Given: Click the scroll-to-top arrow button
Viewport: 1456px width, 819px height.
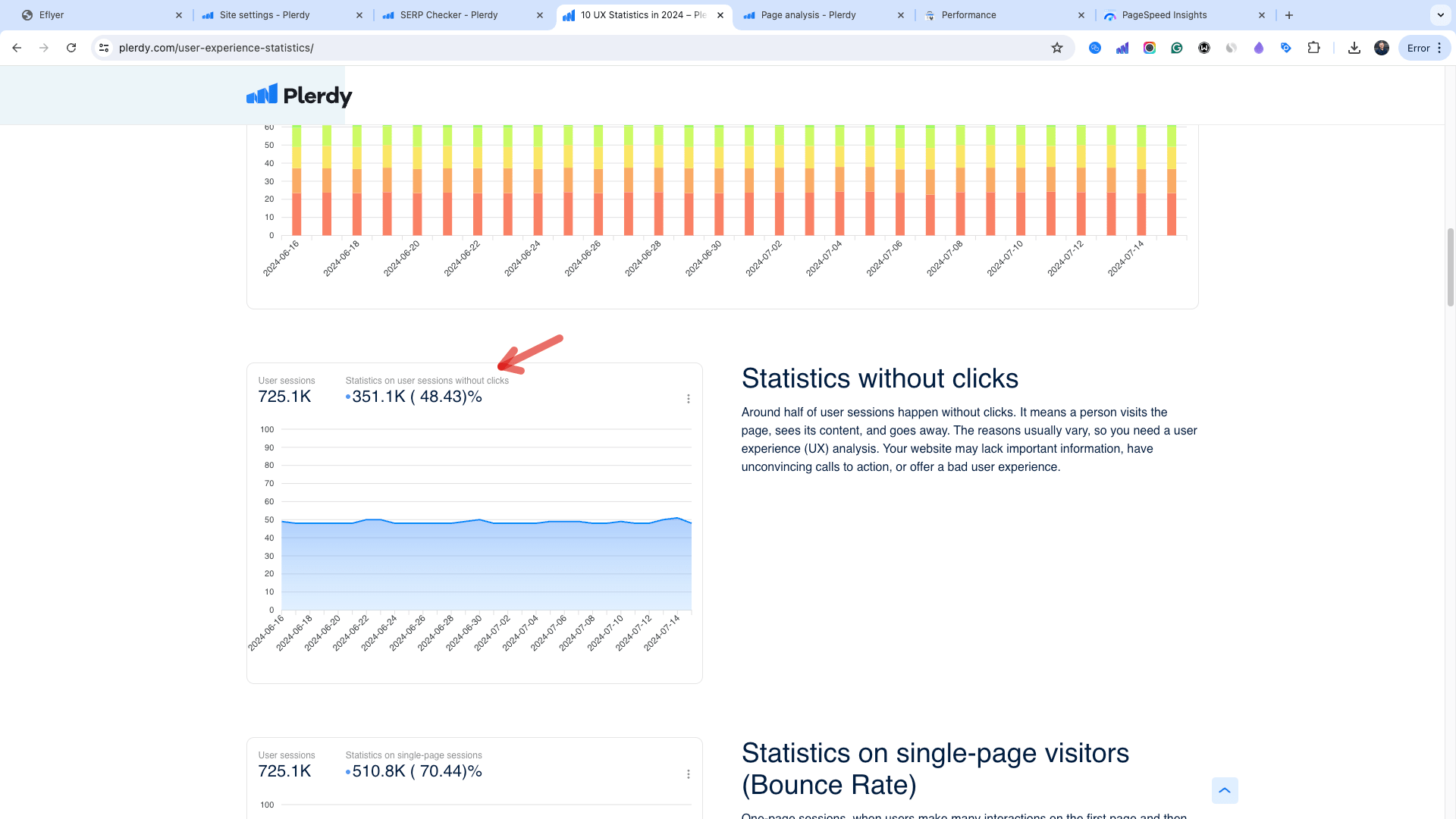Looking at the screenshot, I should click(x=1224, y=790).
